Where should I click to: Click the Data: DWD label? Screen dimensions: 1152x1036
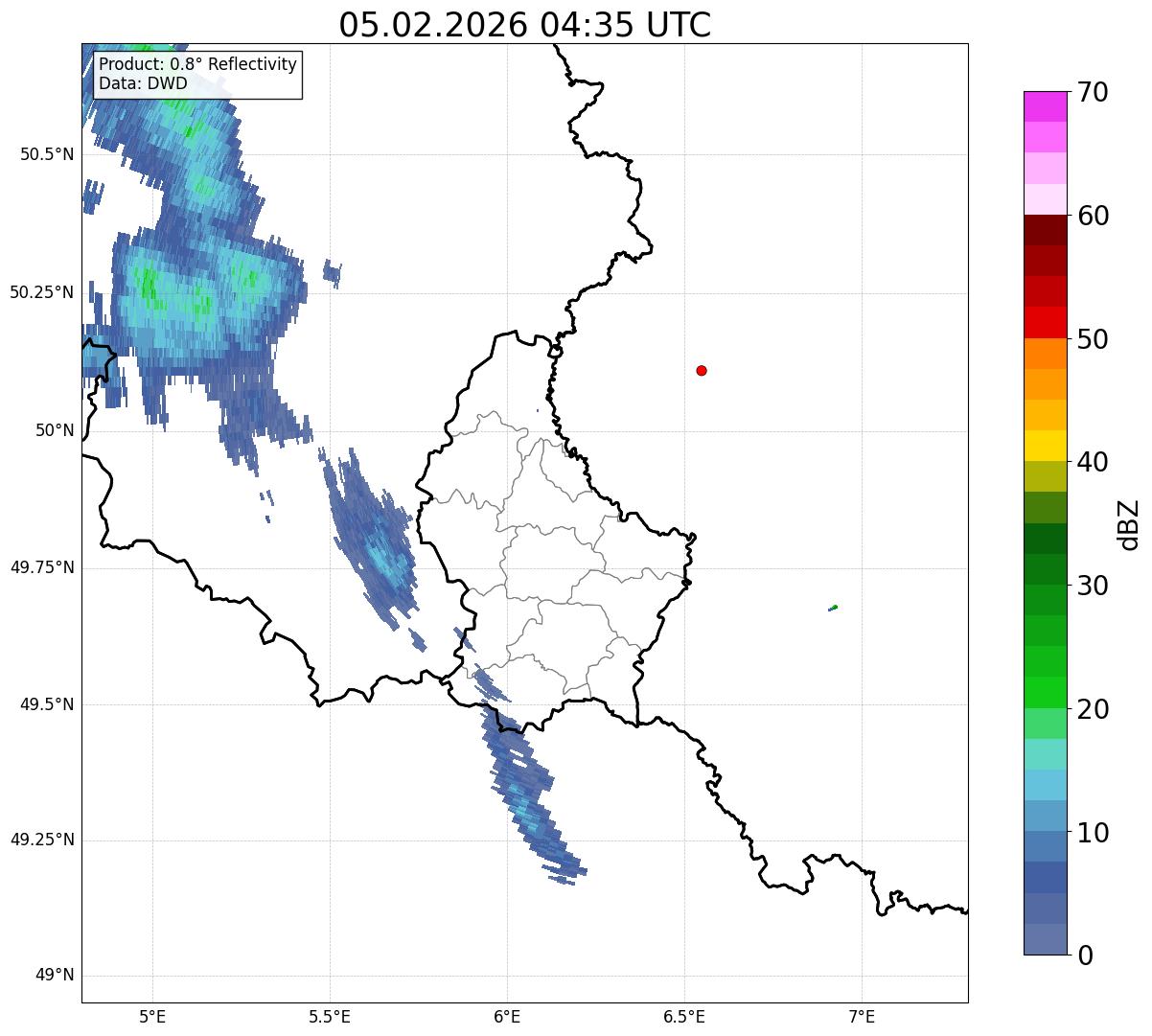tap(144, 83)
